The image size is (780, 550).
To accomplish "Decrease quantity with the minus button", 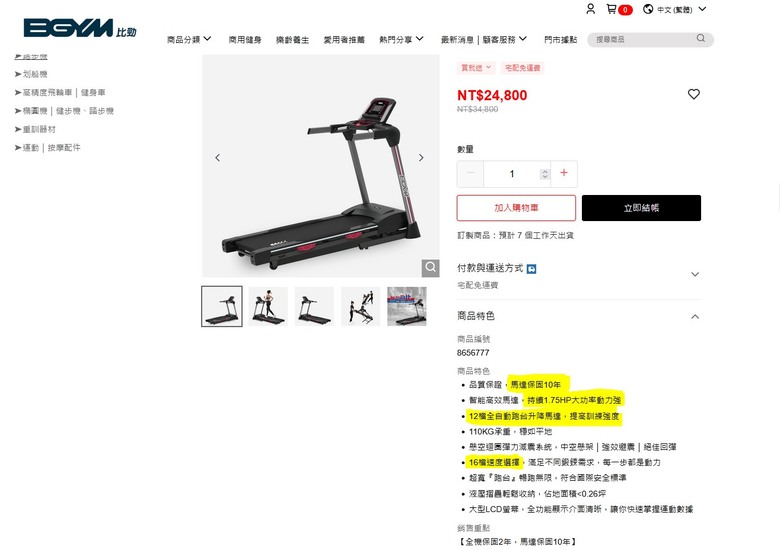I will tap(471, 173).
